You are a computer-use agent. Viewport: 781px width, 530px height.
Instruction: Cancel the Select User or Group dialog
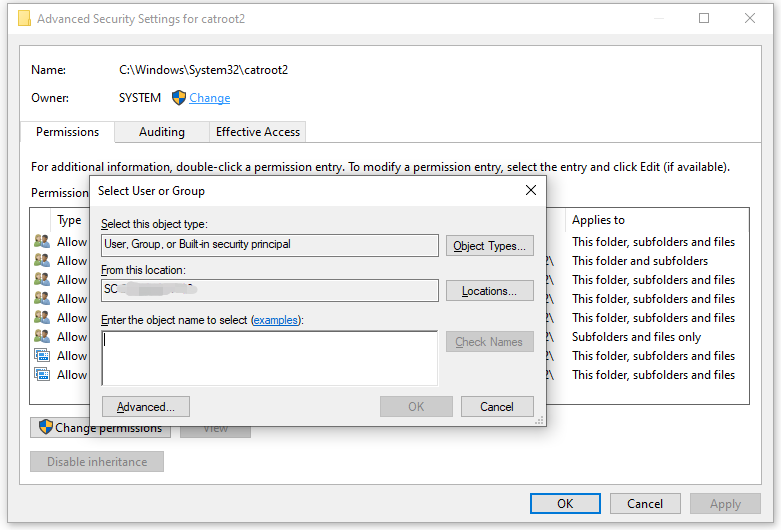point(497,407)
